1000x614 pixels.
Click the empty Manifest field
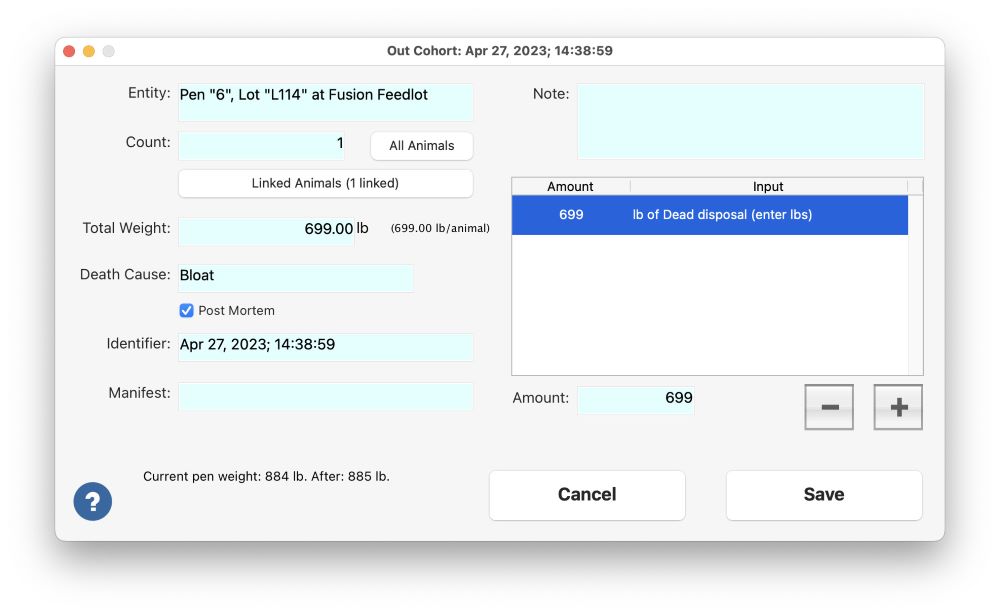click(326, 395)
